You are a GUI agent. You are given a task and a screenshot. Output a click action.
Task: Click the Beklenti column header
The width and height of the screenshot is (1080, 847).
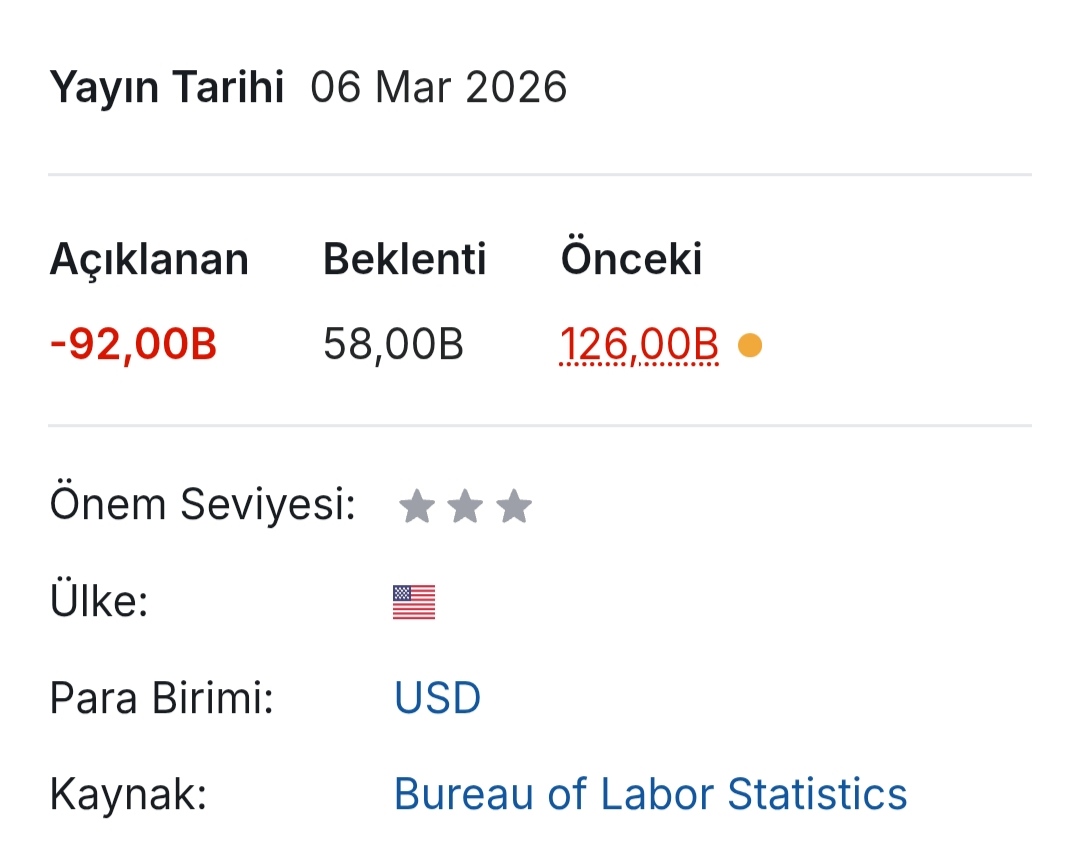(404, 260)
